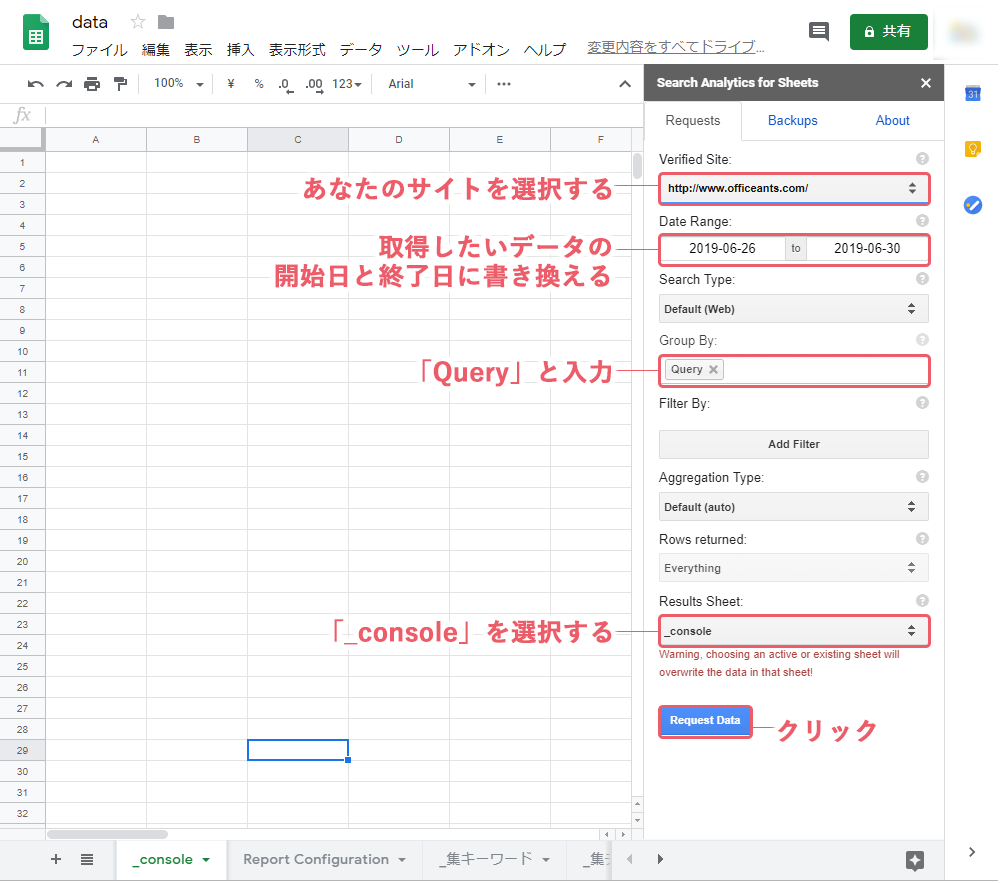Open the 編集 menu
This screenshot has height=883, width=1000.
coord(156,50)
